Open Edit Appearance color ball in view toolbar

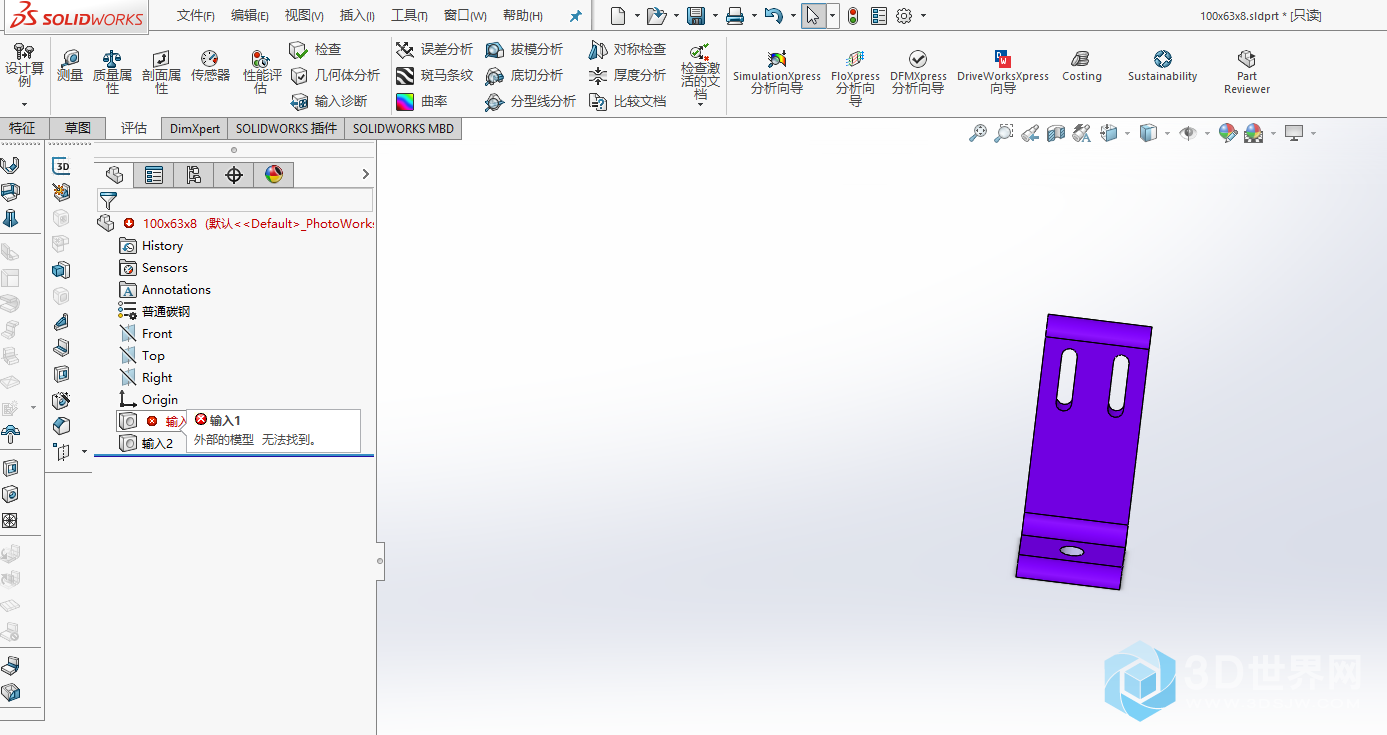click(x=1229, y=133)
